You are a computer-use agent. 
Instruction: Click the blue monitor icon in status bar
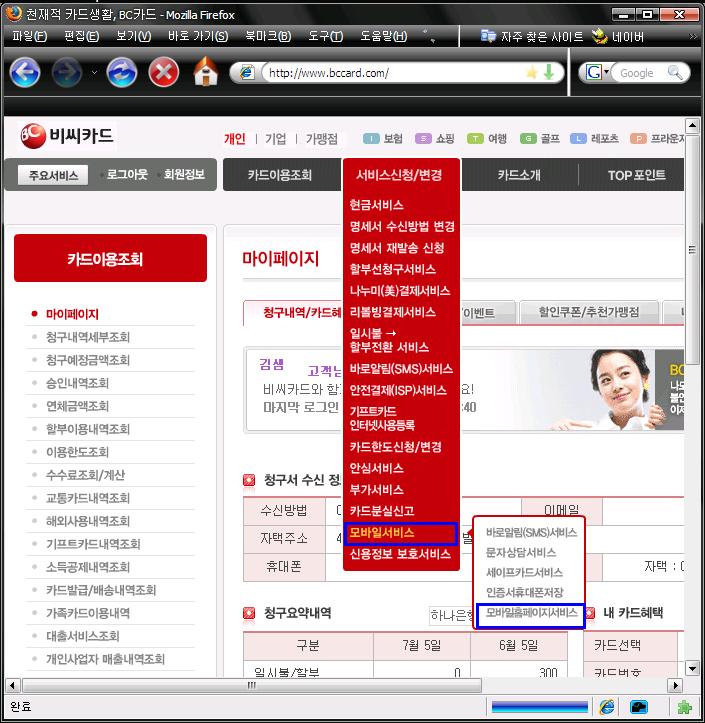[639, 706]
